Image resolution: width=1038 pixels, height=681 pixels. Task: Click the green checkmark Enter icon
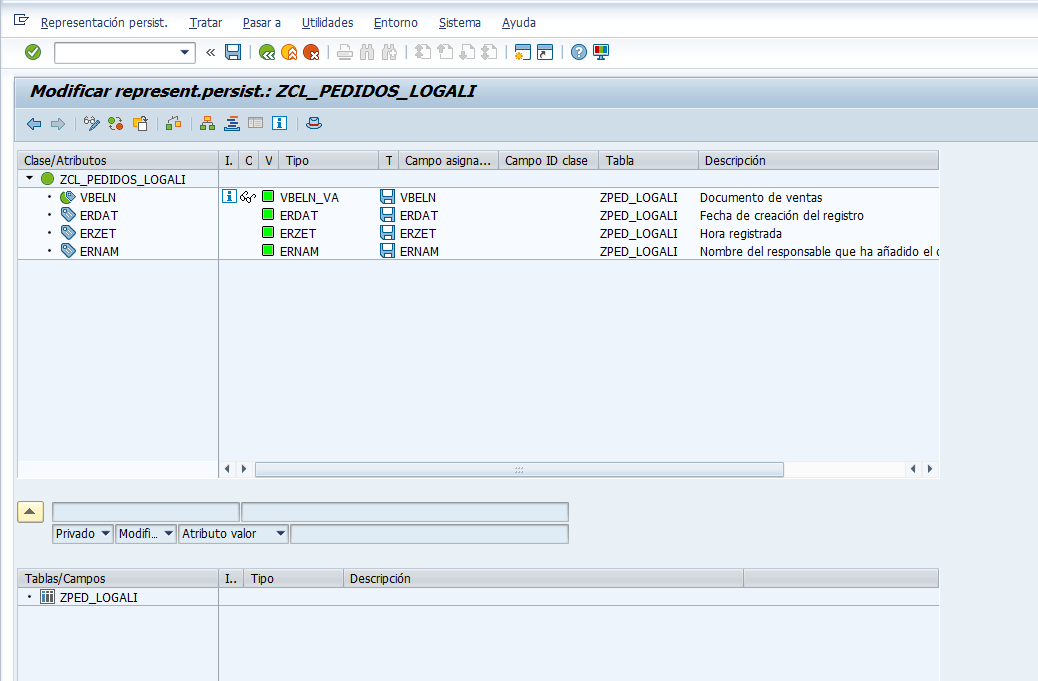tap(32, 52)
